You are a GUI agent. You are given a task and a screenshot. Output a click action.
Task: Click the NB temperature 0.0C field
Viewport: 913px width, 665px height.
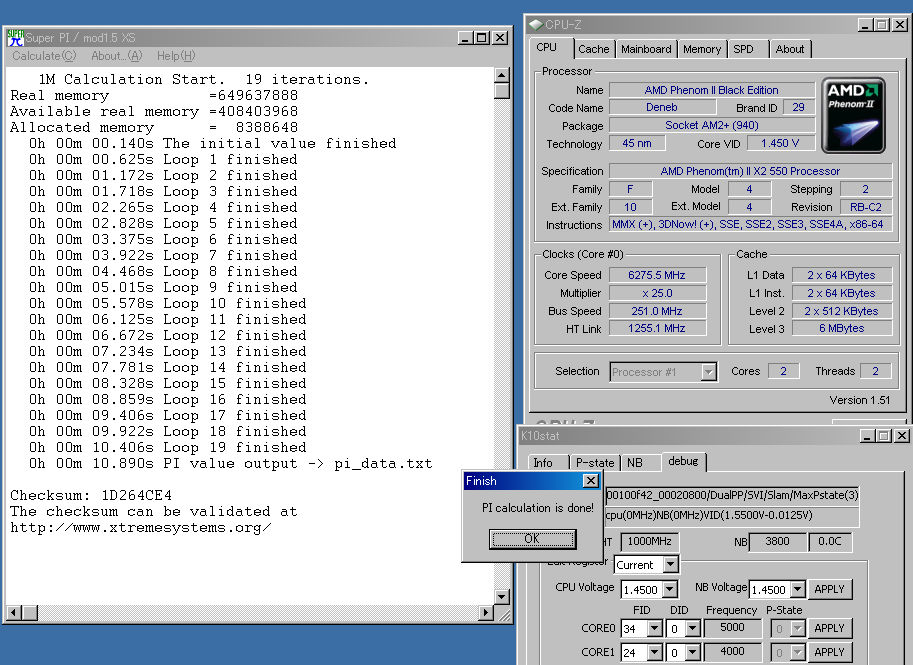(830, 542)
